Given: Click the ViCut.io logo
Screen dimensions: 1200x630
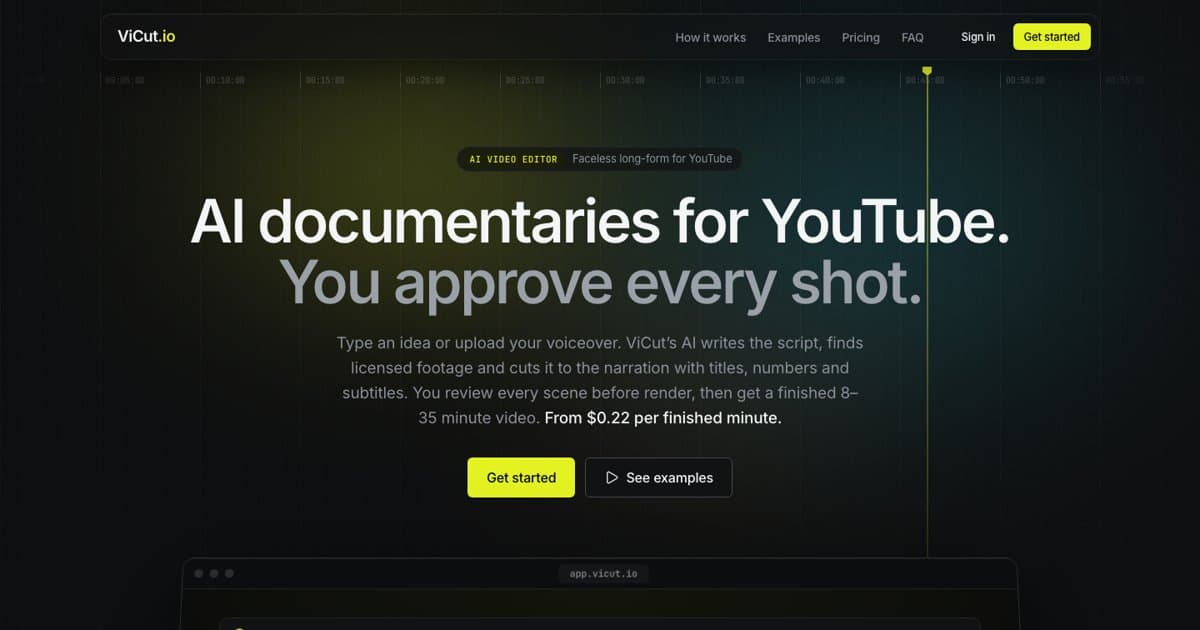Looking at the screenshot, I should pos(146,37).
